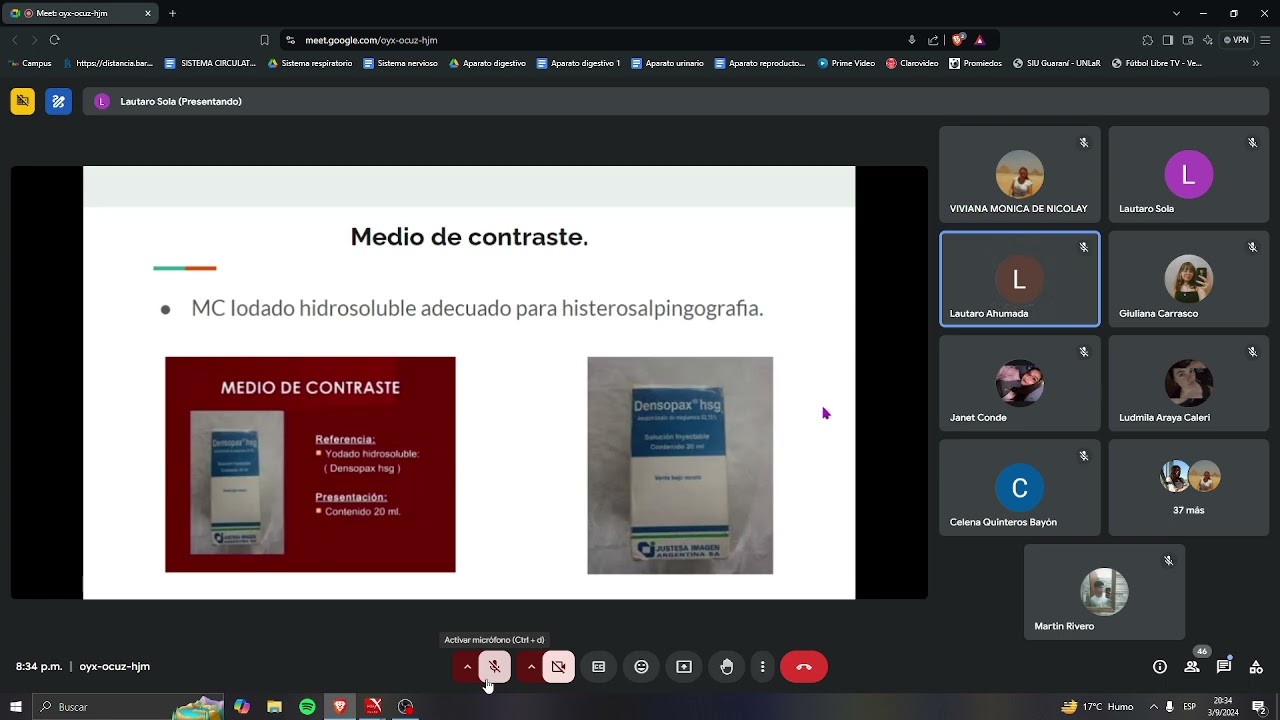This screenshot has height=720, width=1280.
Task: Open the Aparato urinario bookmark
Action: [667, 63]
